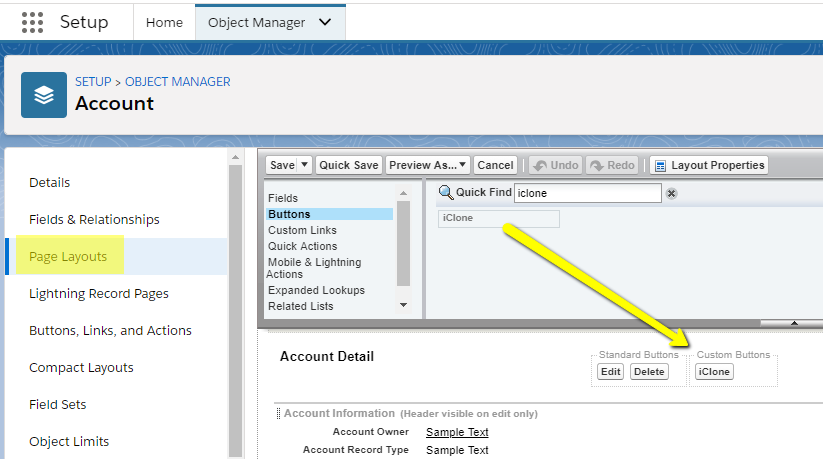Screen dimensions: 823x459
Task: Open the Object Manager tab chevron
Action: [x=325, y=22]
